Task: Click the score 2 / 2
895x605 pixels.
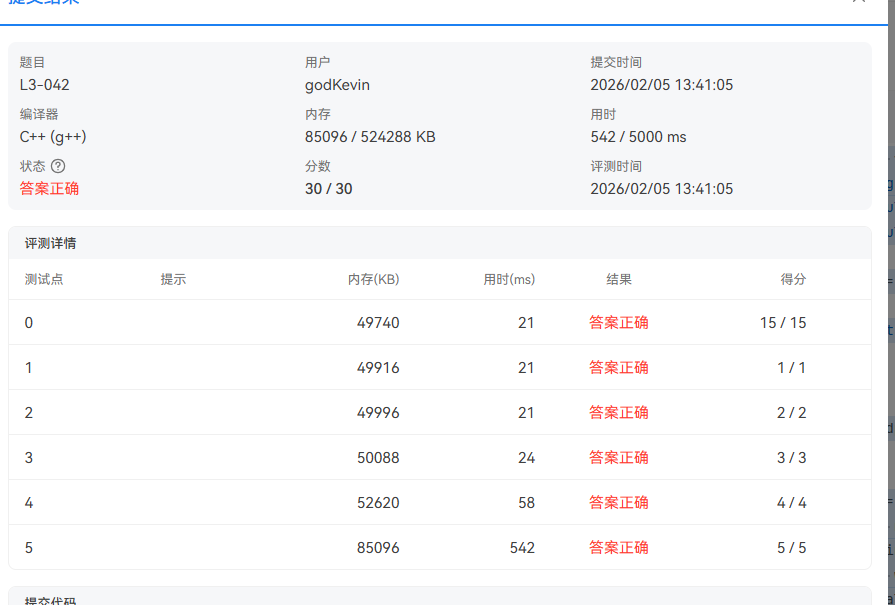Action: (792, 413)
